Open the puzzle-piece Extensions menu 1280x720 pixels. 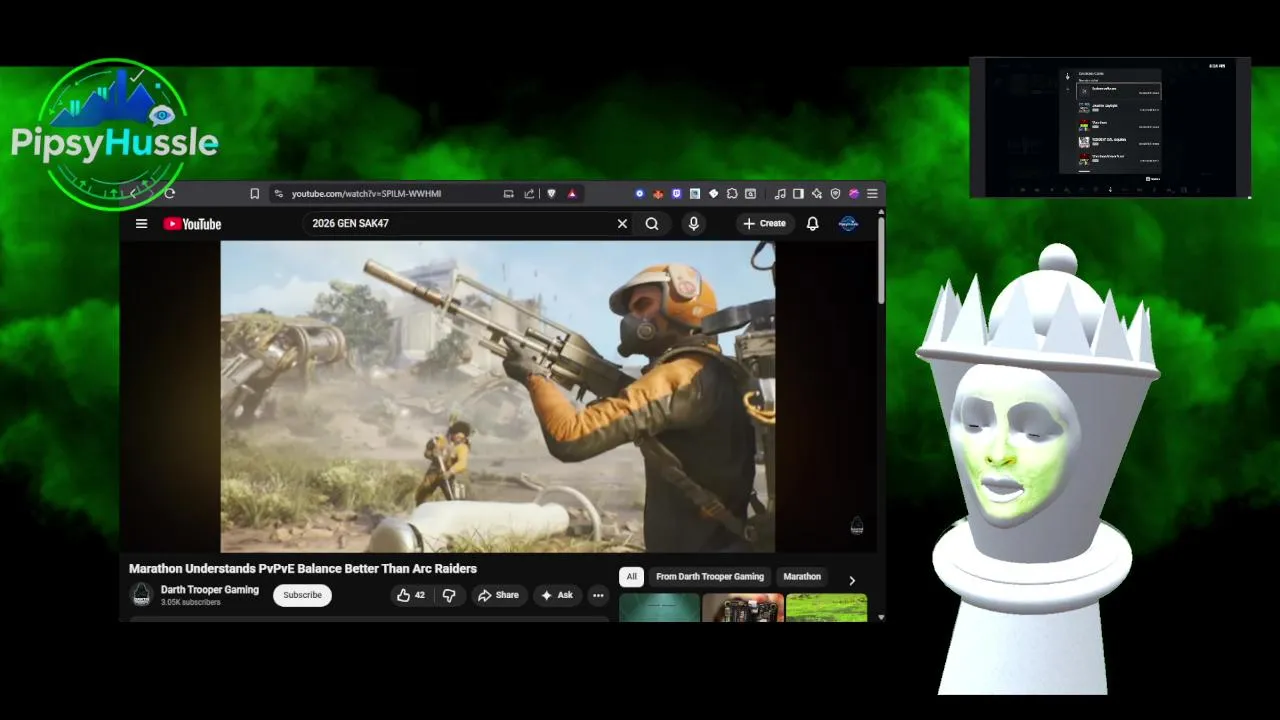732,194
